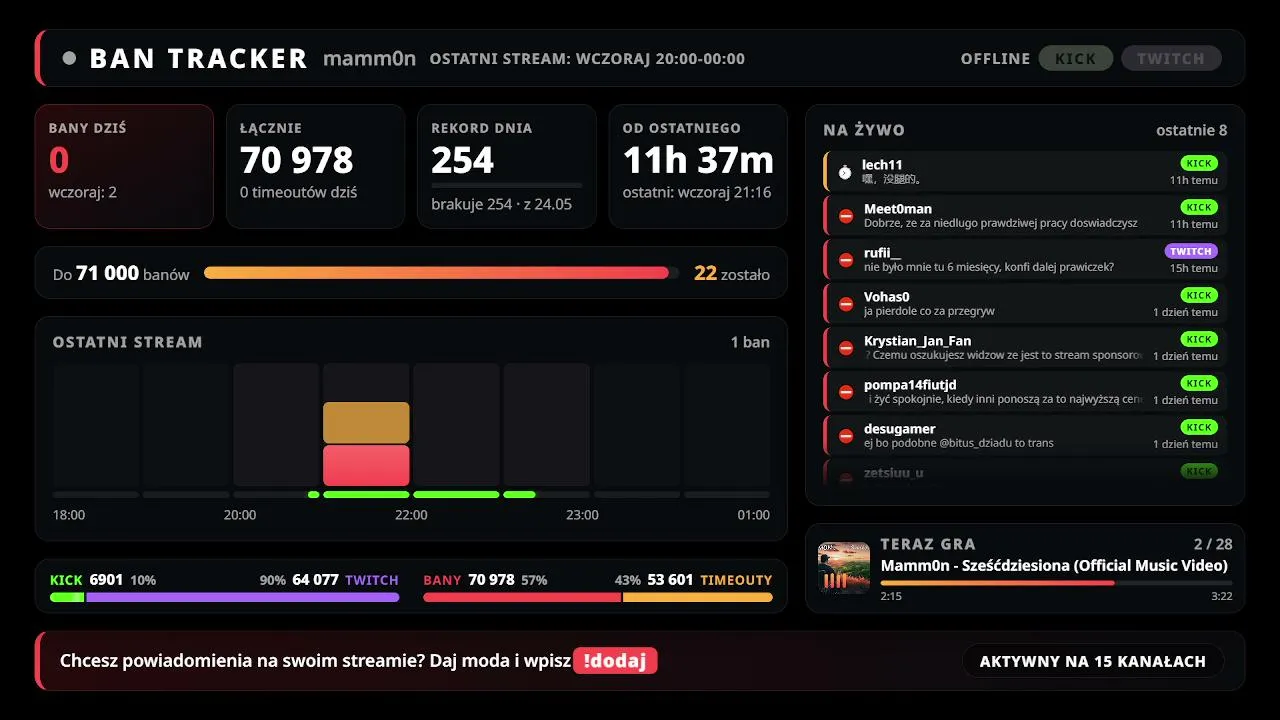Screen dimensions: 1280x720
Task: Click the KICK badge on pompa14fiutjd row
Action: (1199, 383)
